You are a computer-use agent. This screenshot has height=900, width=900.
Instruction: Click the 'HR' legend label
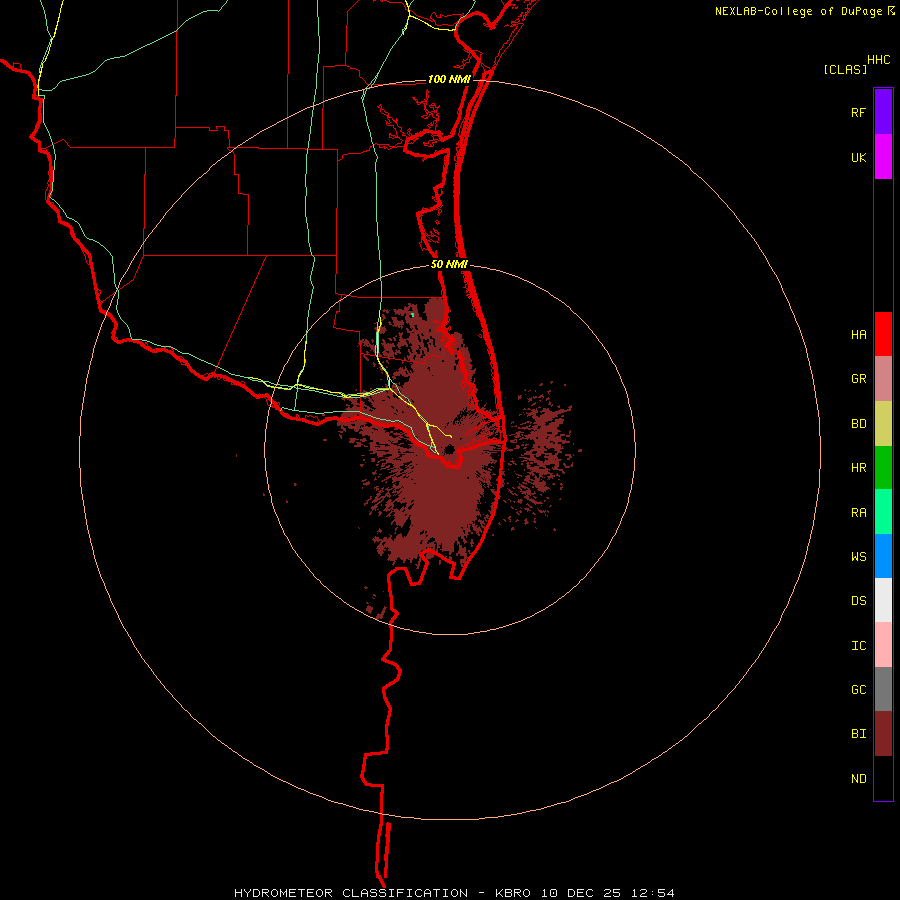(x=858, y=468)
